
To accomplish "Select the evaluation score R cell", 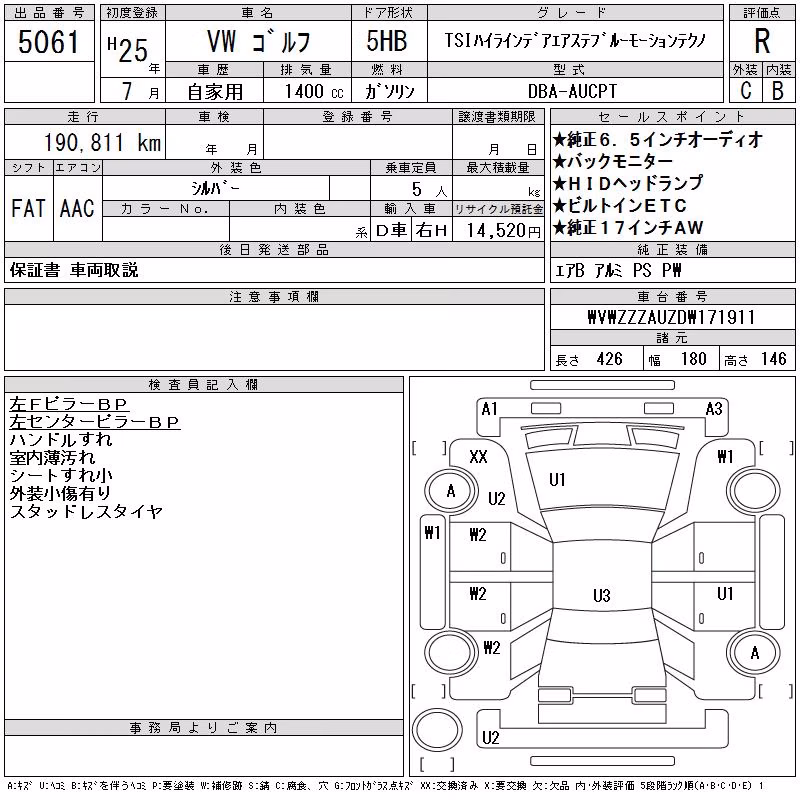I will pyautogui.click(x=762, y=41).
